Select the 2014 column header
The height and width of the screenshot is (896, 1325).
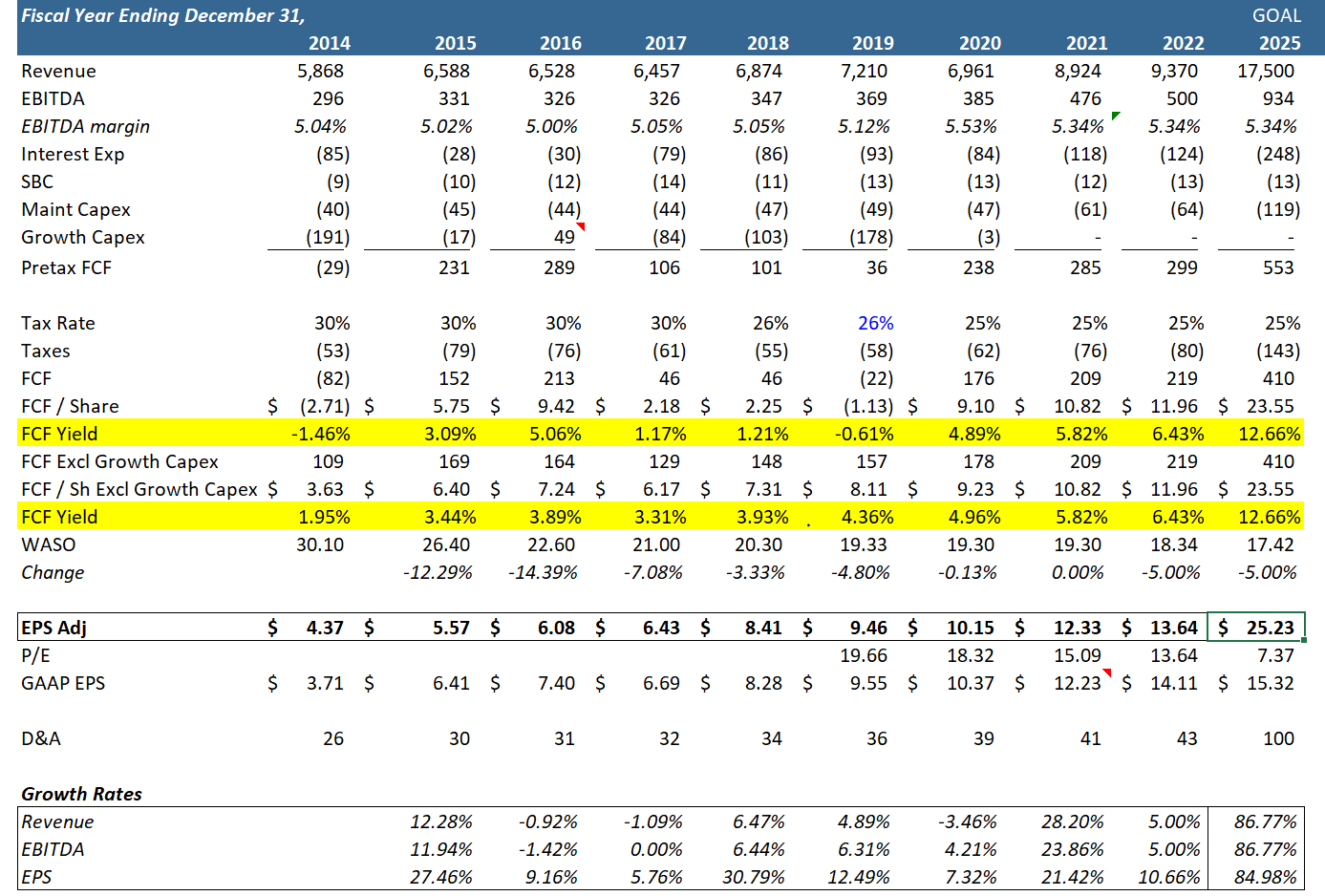click(x=328, y=42)
